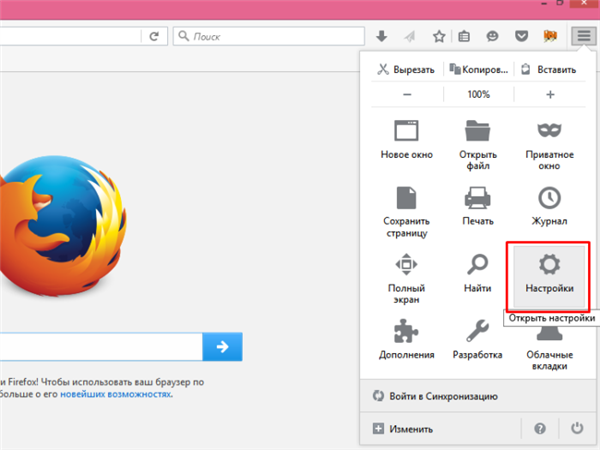The height and width of the screenshot is (450, 600).
Task: Click the address bar field
Action: pos(70,36)
